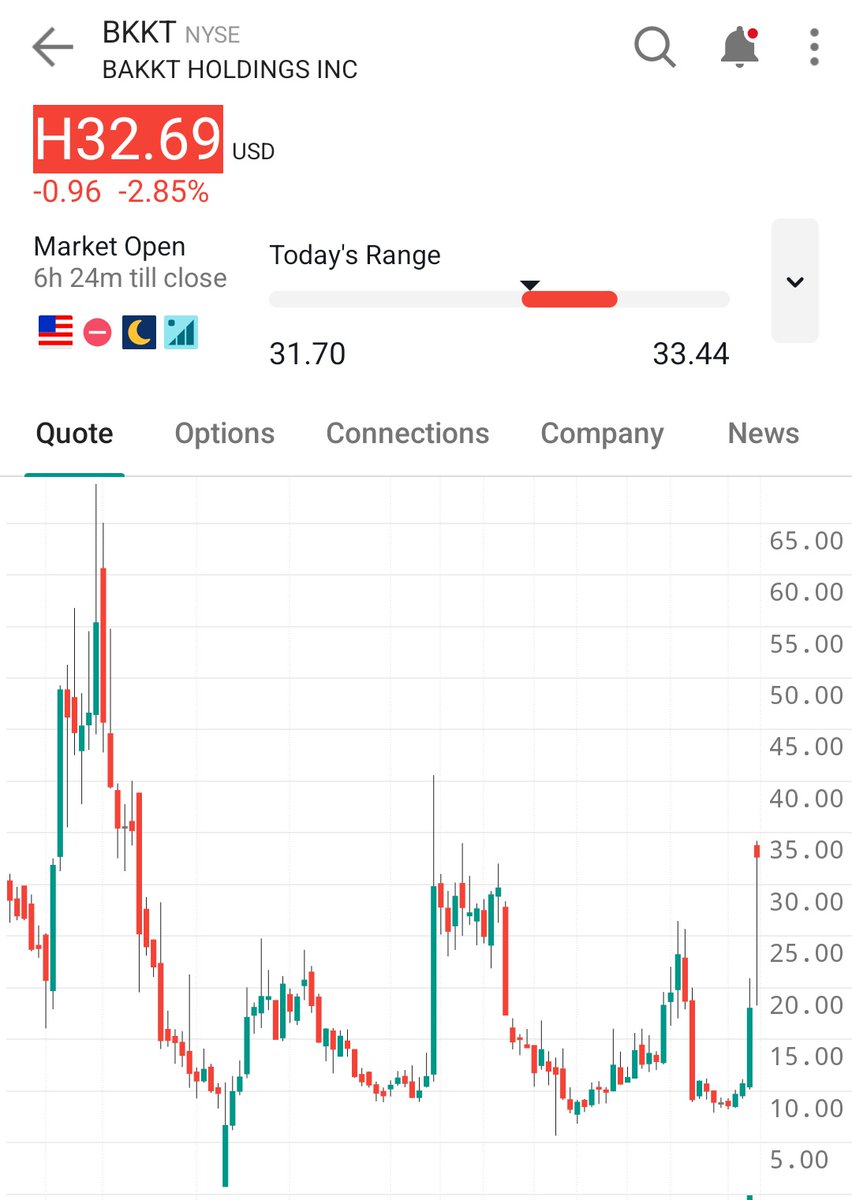Tap the latest candle at 35.00

tap(757, 851)
